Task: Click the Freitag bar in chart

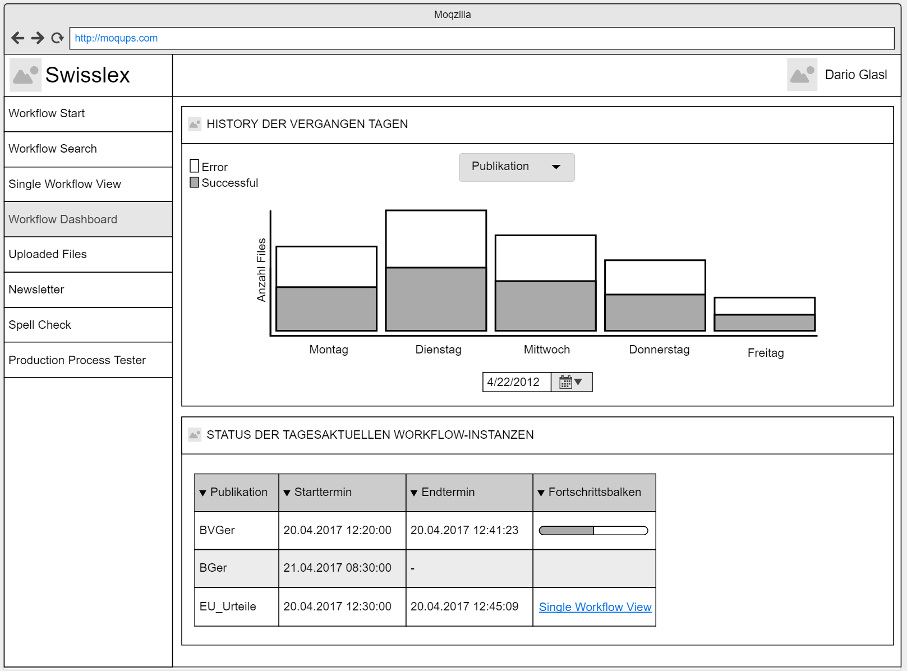Action: pyautogui.click(x=764, y=315)
